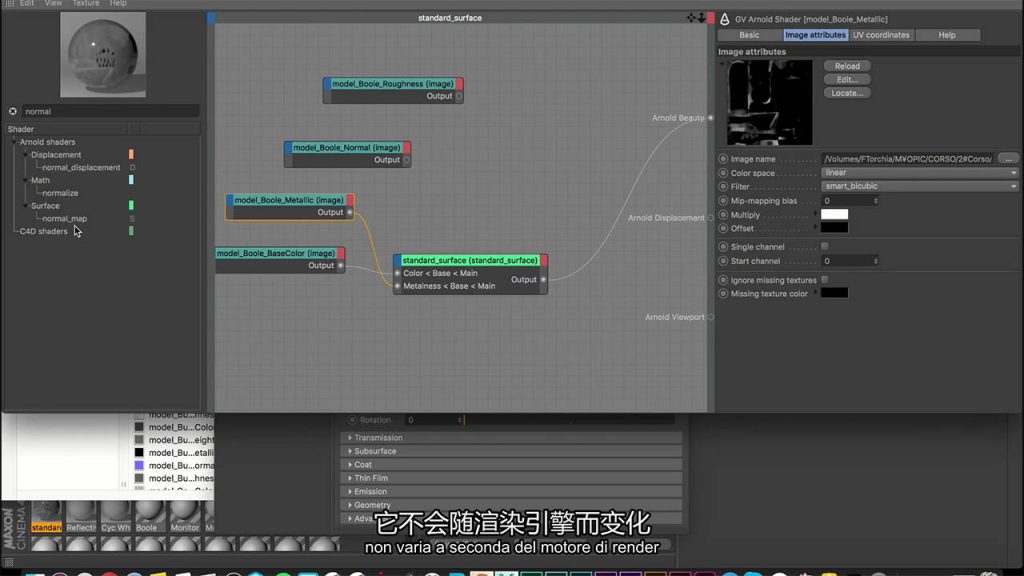This screenshot has height=576, width=1024.
Task: Toggle the animation dot beside Multiply
Action: point(723,215)
